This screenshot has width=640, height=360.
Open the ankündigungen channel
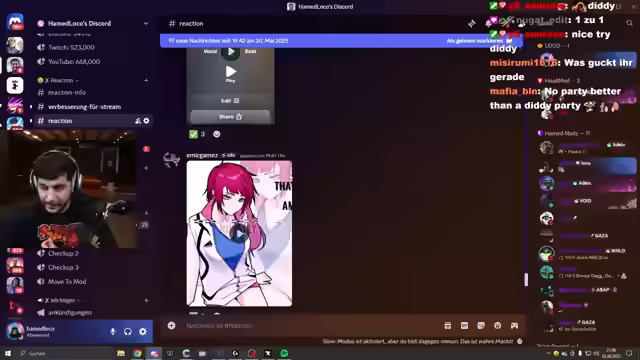pyautogui.click(x=64, y=313)
